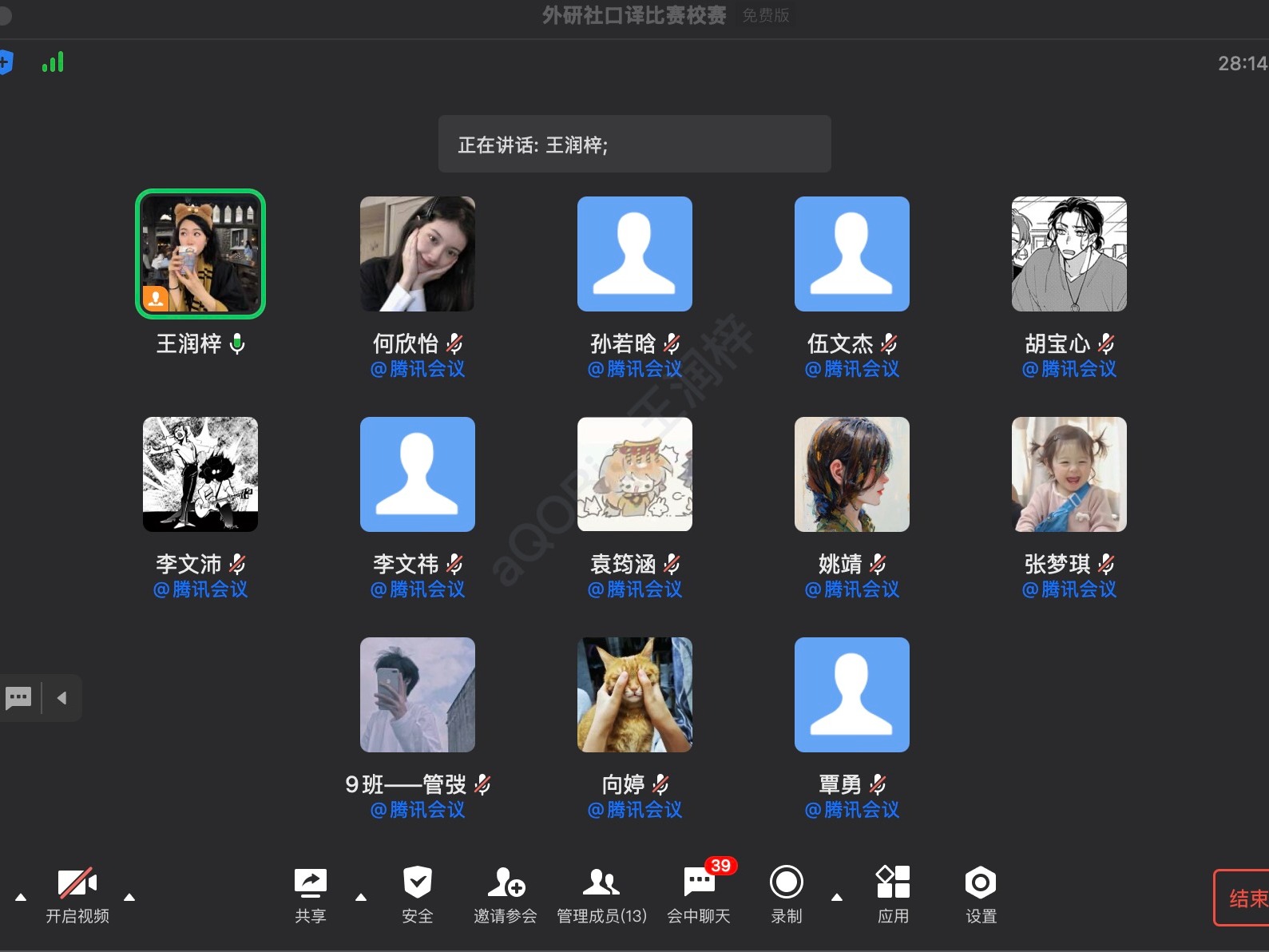Toggle 王润梓's active microphone icon
The width and height of the screenshot is (1269, 952).
237,343
